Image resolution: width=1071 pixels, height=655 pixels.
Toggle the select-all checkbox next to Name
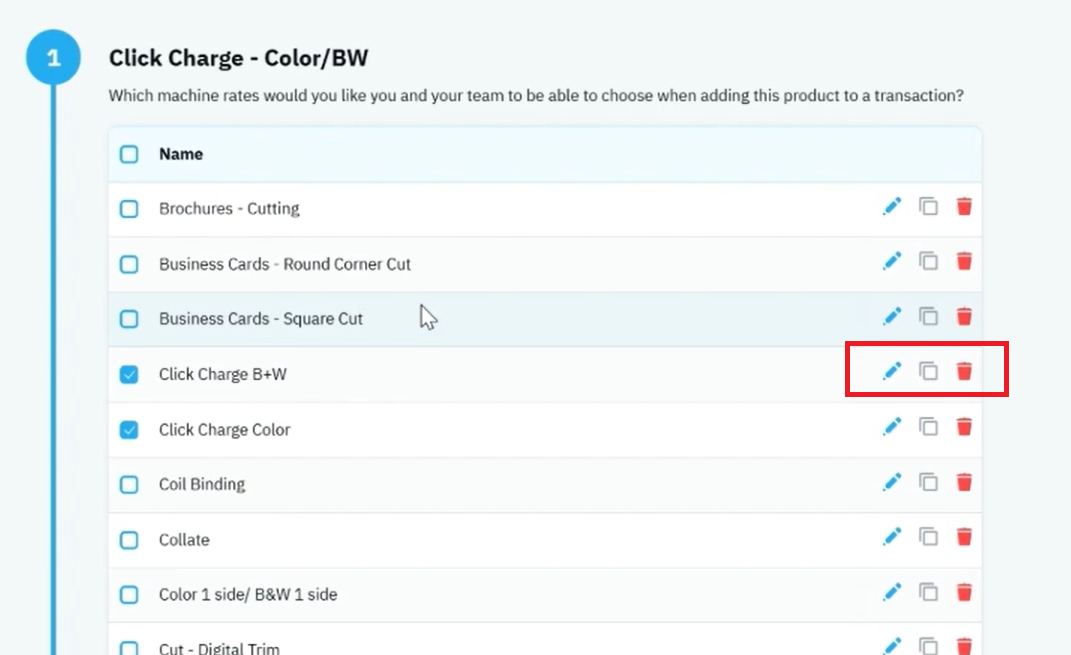tap(129, 154)
